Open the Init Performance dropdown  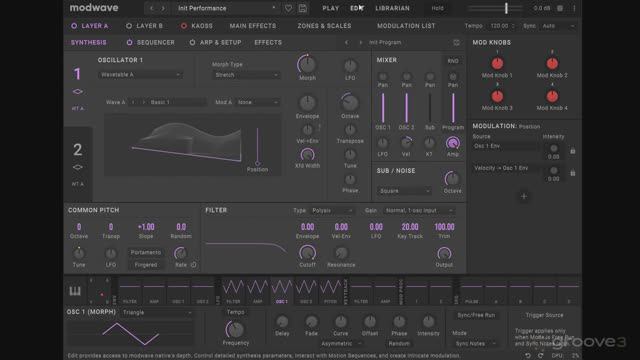tap(226, 8)
